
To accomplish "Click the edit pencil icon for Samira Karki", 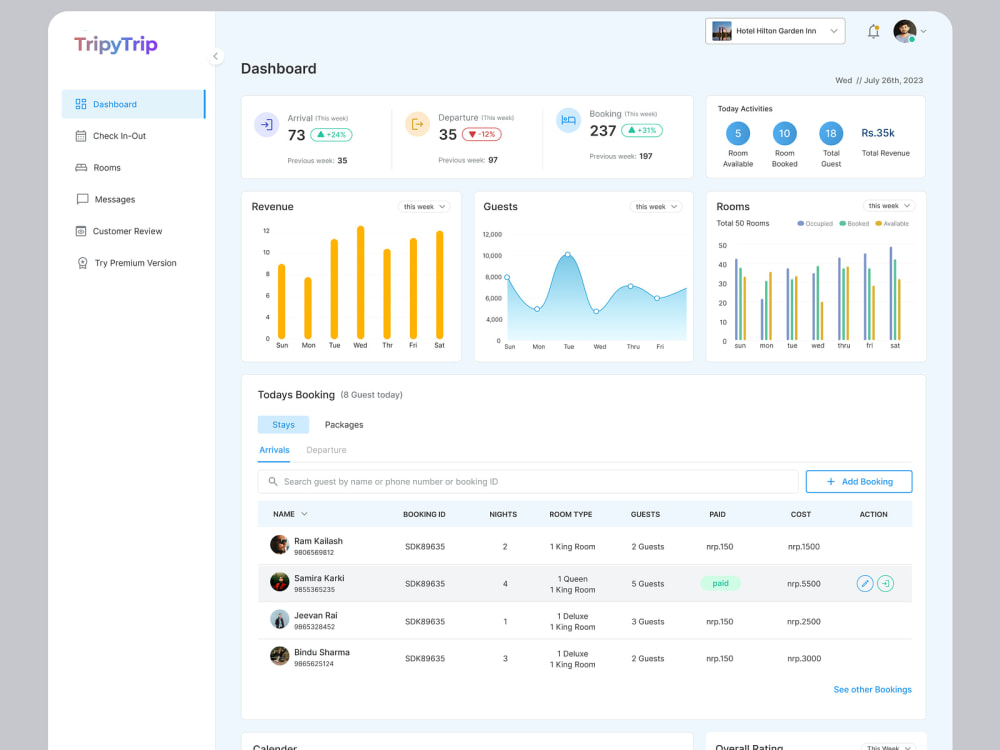I will (865, 584).
